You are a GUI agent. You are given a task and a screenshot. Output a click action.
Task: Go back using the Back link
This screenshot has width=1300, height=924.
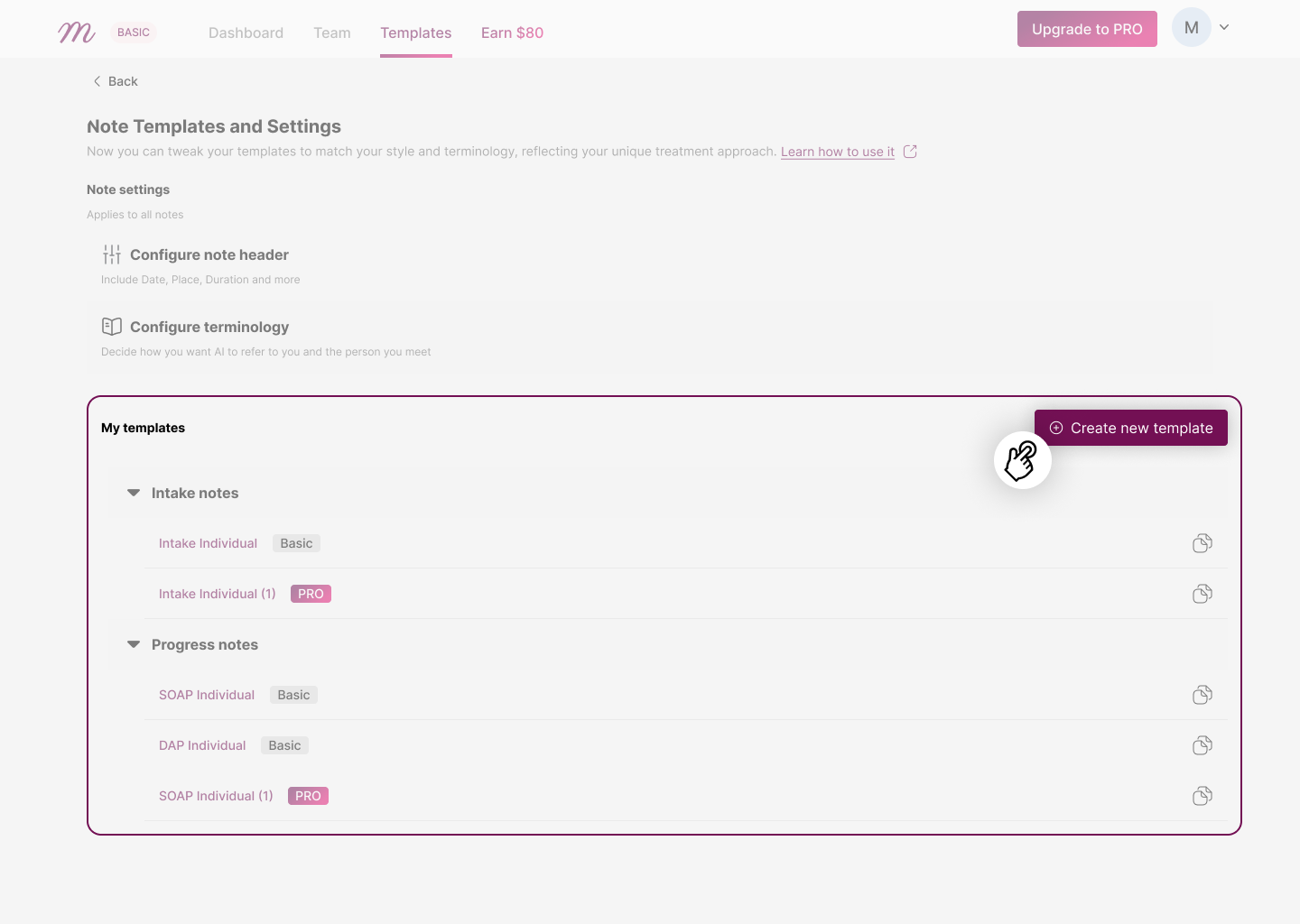click(x=115, y=81)
